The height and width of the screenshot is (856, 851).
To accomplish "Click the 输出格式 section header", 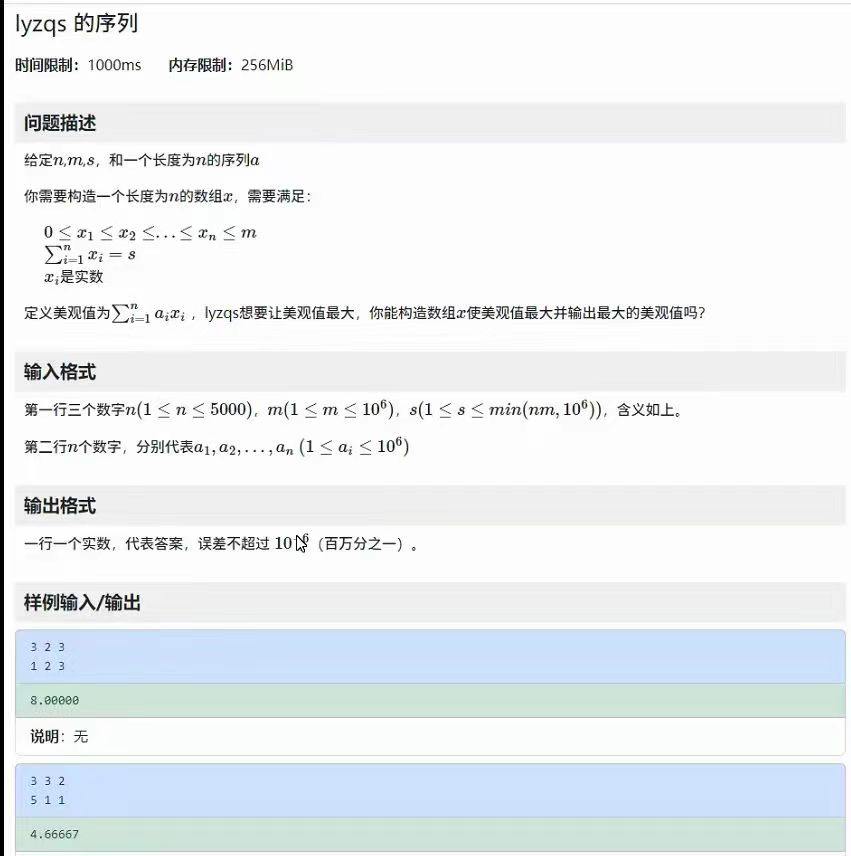I will pyautogui.click(x=430, y=506).
